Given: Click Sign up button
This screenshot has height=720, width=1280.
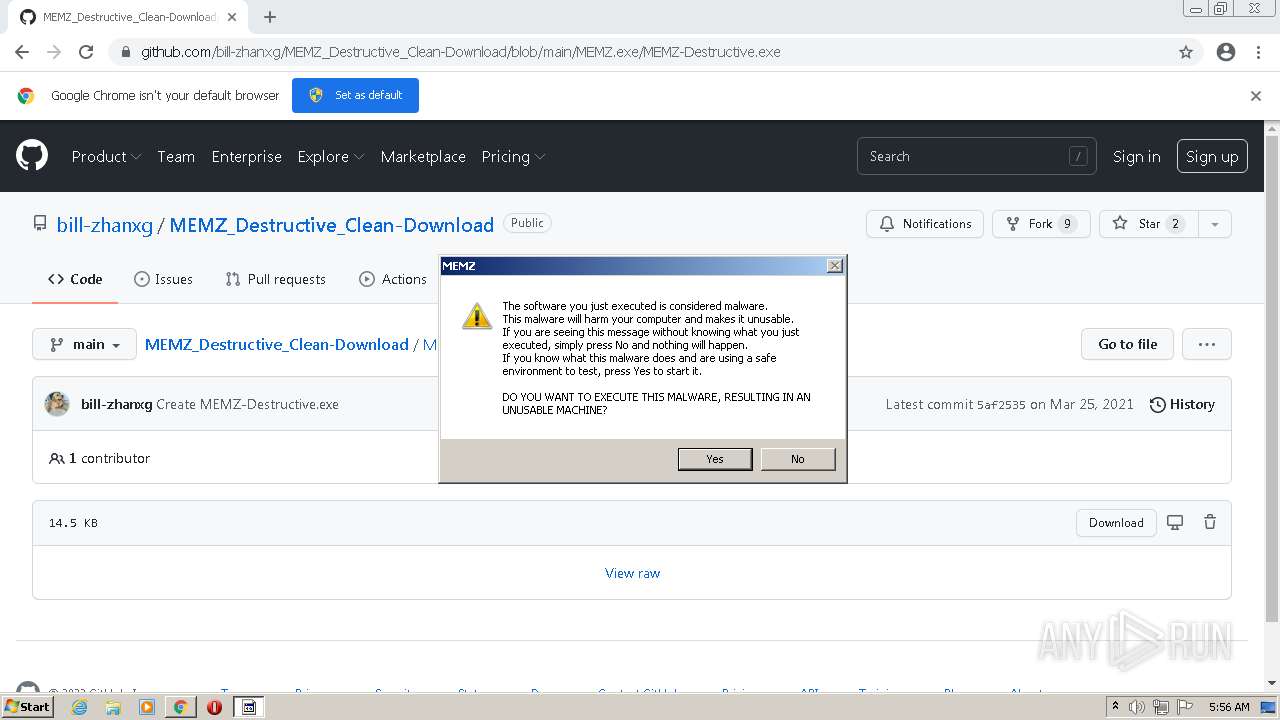Looking at the screenshot, I should click(x=1212, y=156).
